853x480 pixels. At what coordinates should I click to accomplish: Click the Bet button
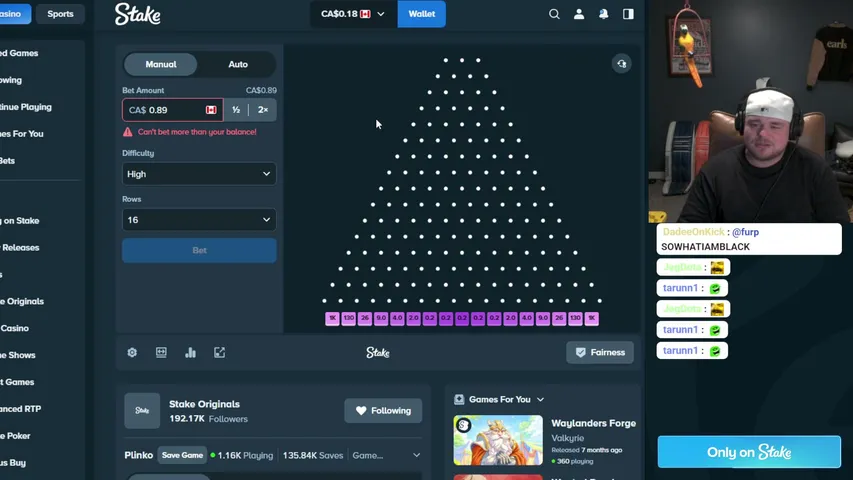coord(199,250)
